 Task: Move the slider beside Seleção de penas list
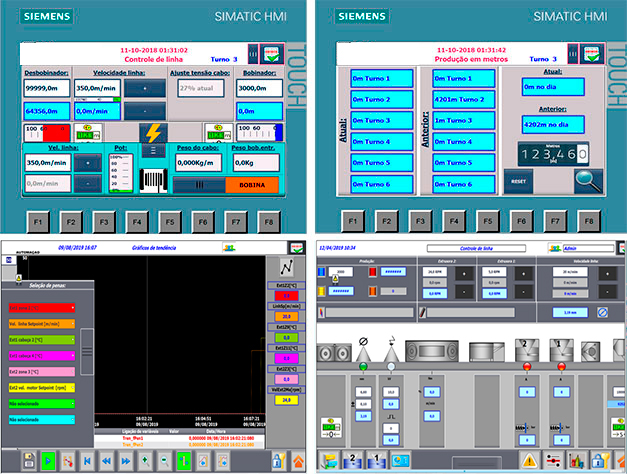coord(87,352)
